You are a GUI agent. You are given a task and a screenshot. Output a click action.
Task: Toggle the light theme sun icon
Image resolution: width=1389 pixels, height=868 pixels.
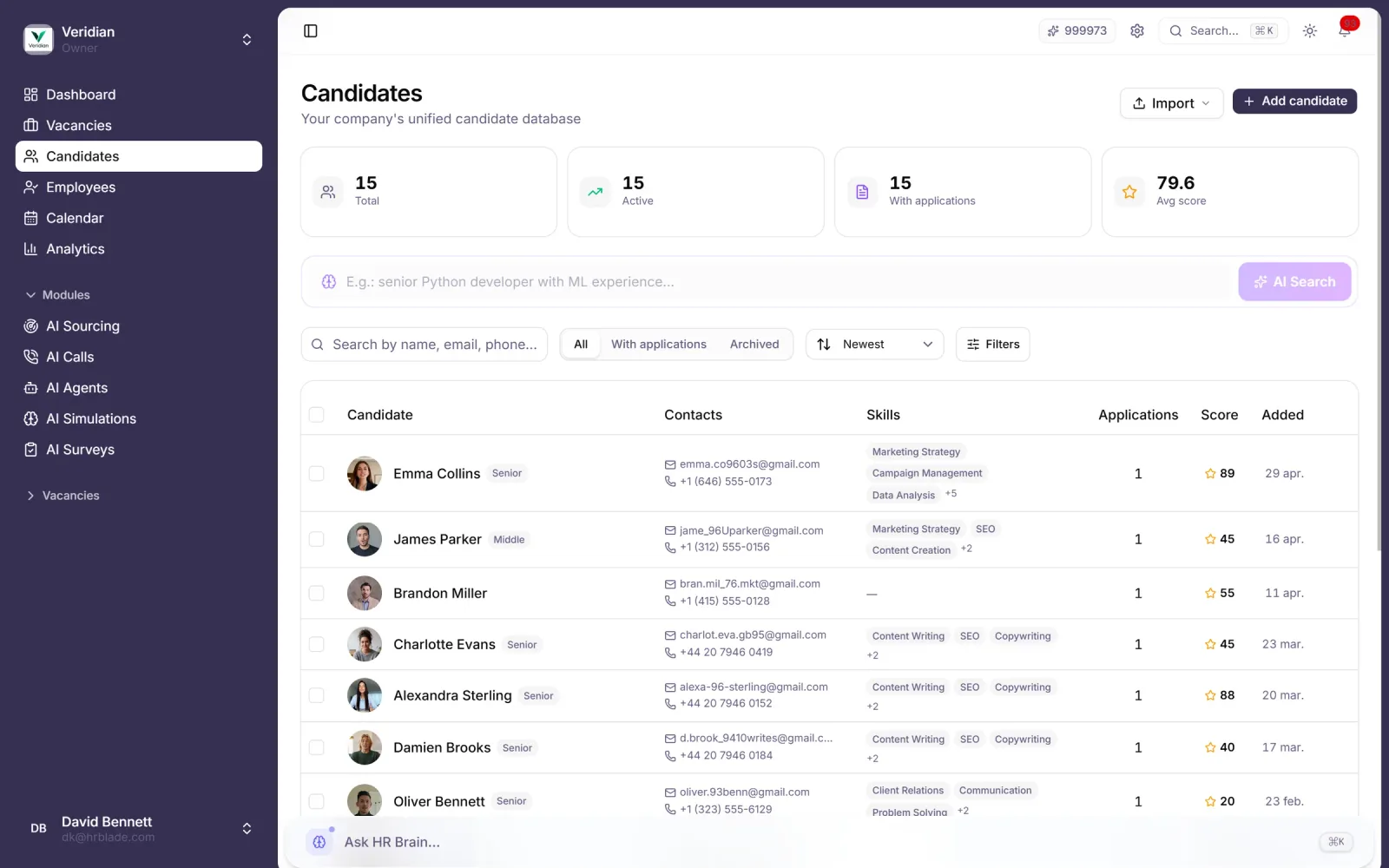click(x=1310, y=31)
